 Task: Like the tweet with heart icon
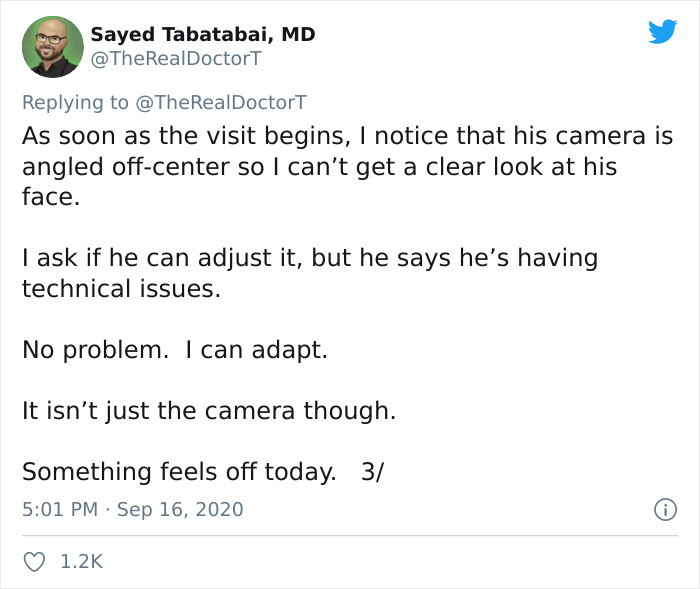click(34, 562)
